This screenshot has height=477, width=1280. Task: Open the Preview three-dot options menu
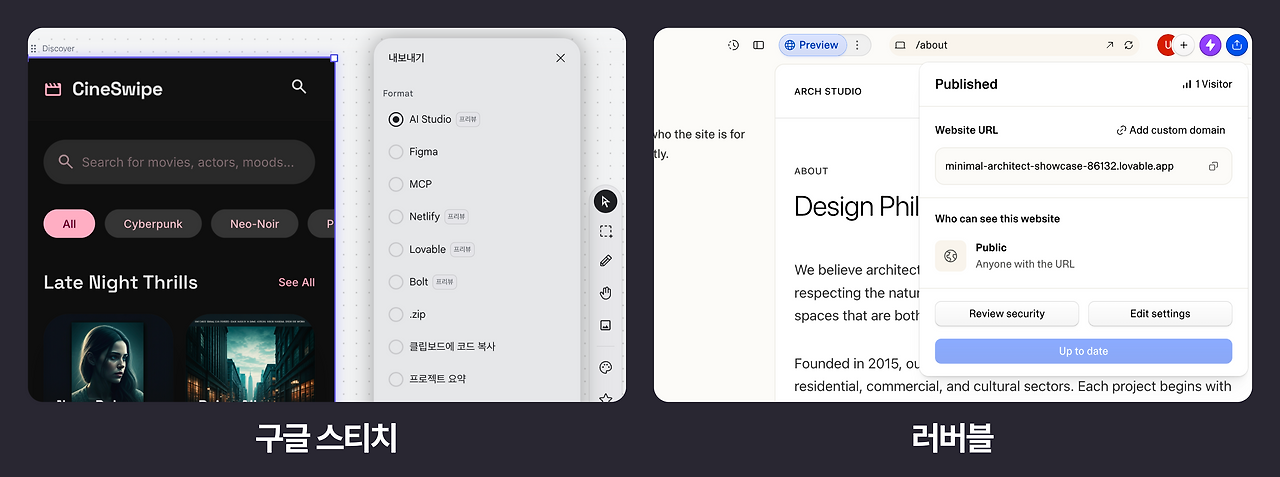coord(857,45)
